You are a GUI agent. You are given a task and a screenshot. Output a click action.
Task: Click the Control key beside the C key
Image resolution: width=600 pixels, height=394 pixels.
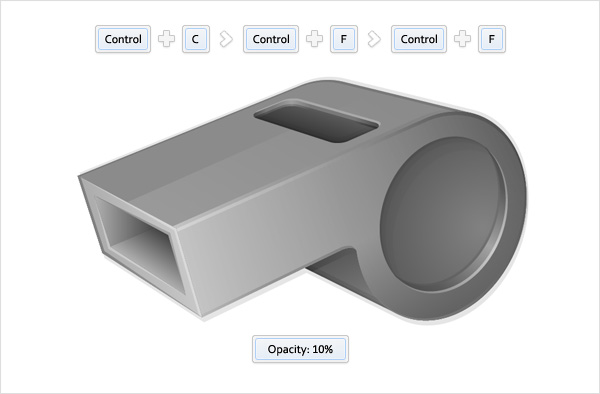point(123,39)
